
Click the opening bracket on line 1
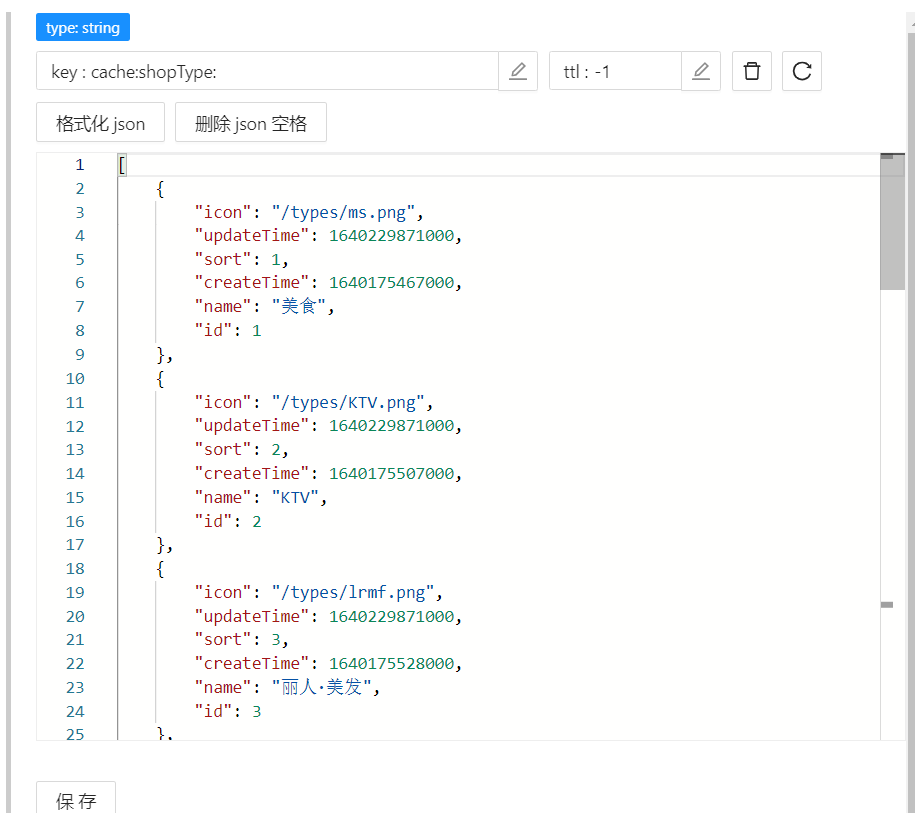122,165
